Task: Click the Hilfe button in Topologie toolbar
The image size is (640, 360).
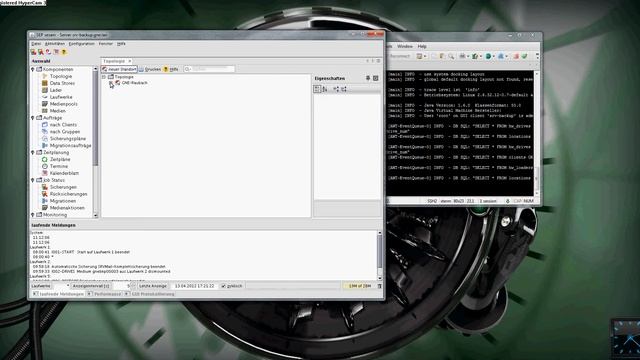Action: pos(171,69)
